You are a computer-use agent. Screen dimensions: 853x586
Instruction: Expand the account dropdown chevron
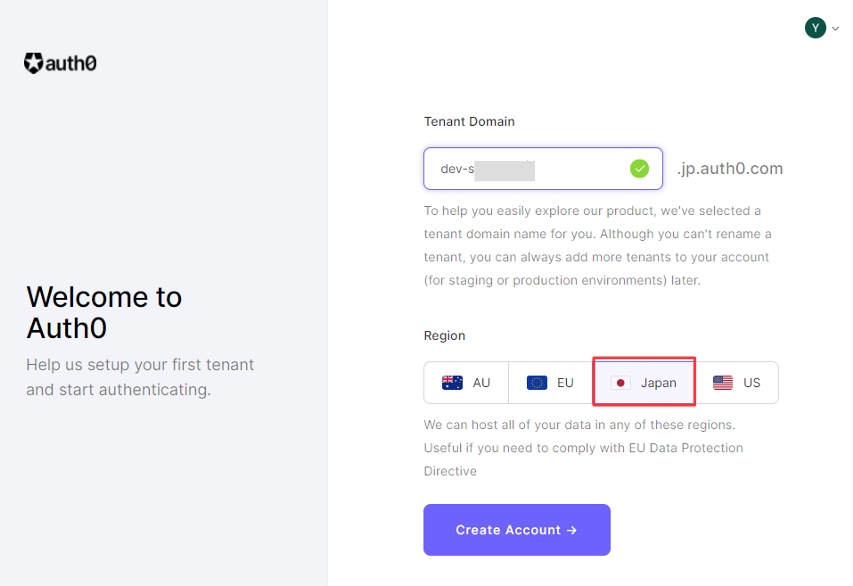click(836, 29)
